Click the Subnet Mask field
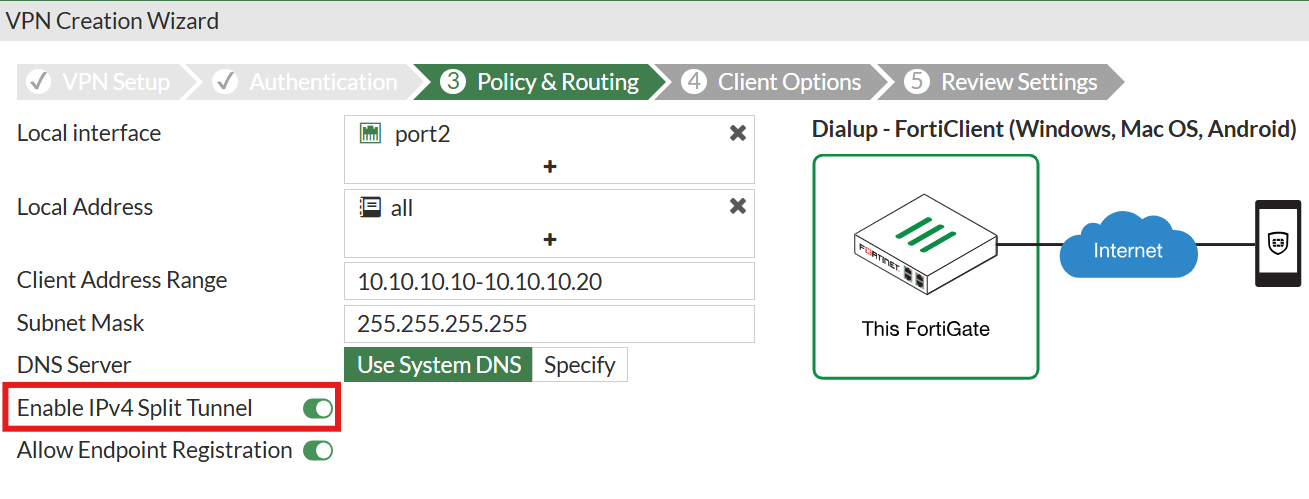This screenshot has width=1309, height=499. coord(549,324)
